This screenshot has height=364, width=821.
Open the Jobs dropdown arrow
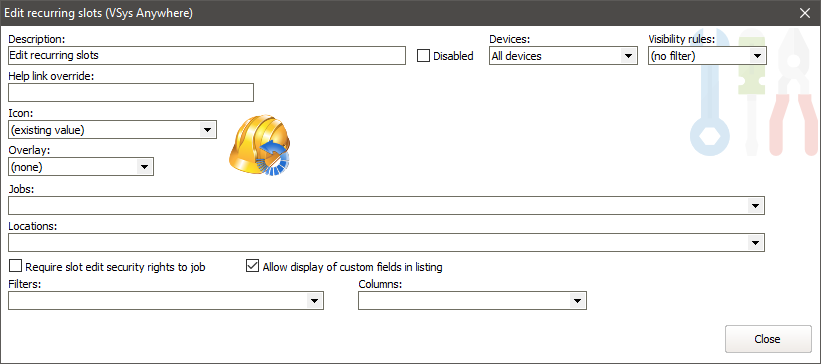point(755,206)
